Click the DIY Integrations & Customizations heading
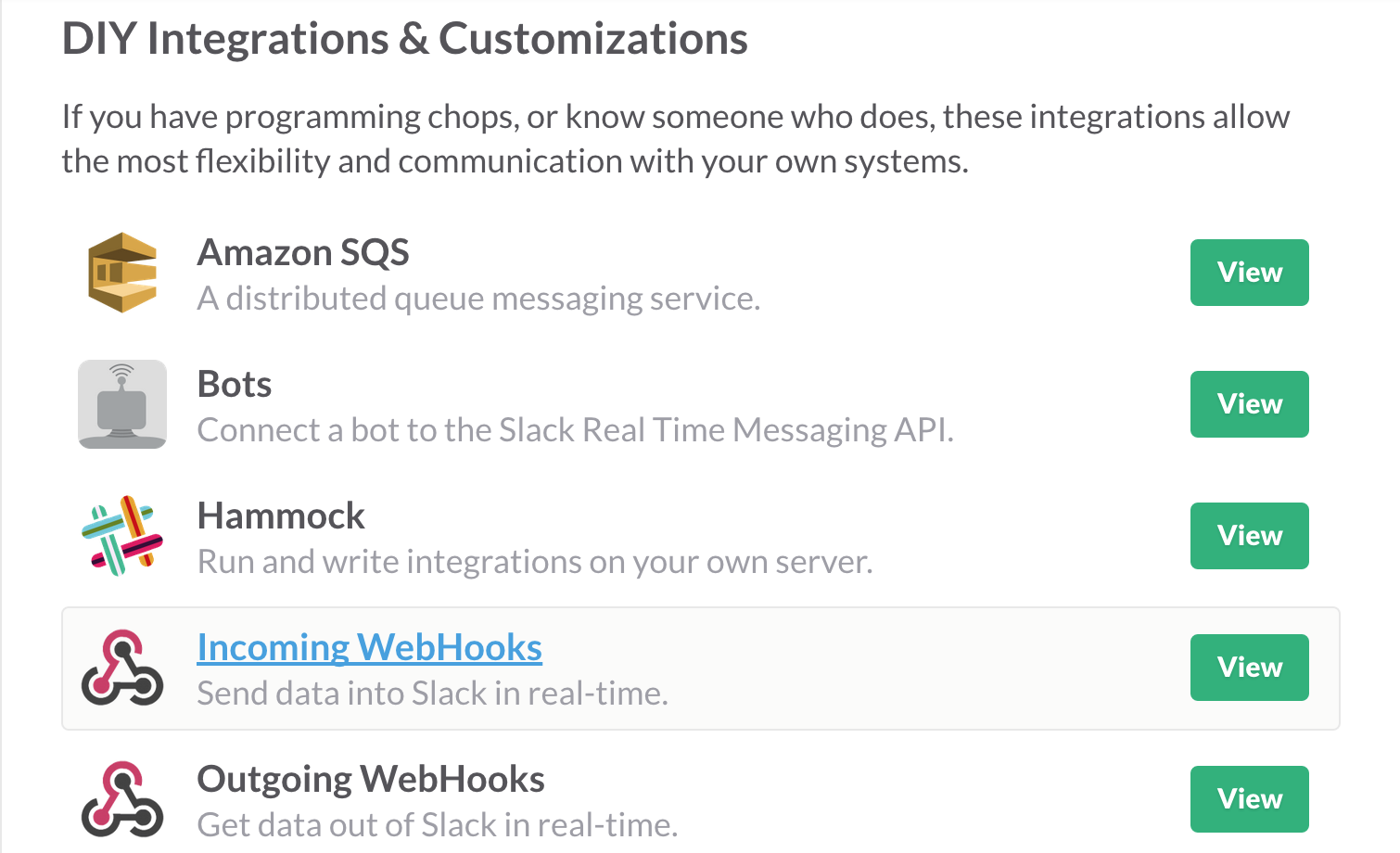Viewport: 1400px width, 853px height. click(404, 39)
